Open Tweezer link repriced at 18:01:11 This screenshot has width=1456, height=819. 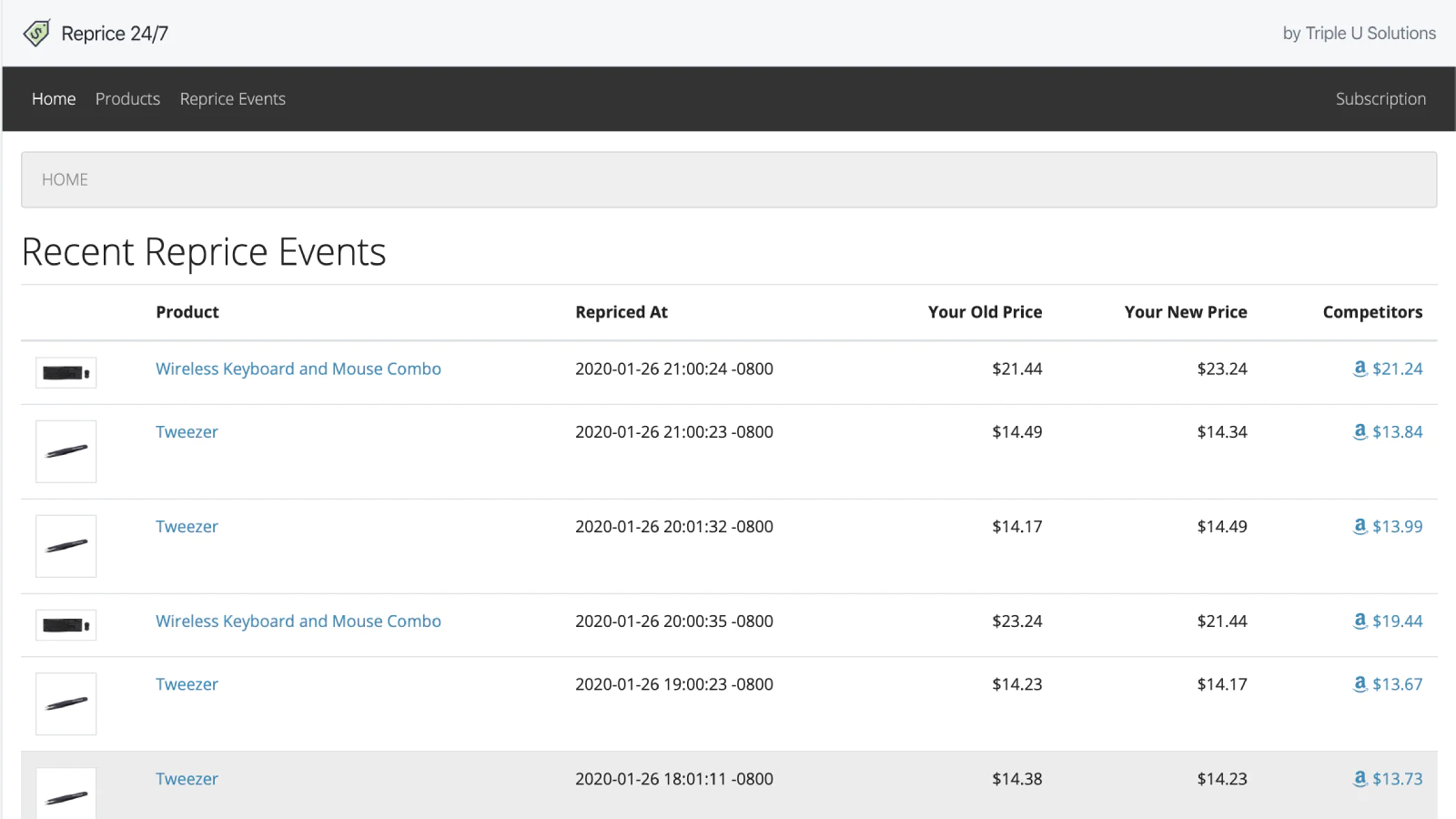tap(187, 779)
